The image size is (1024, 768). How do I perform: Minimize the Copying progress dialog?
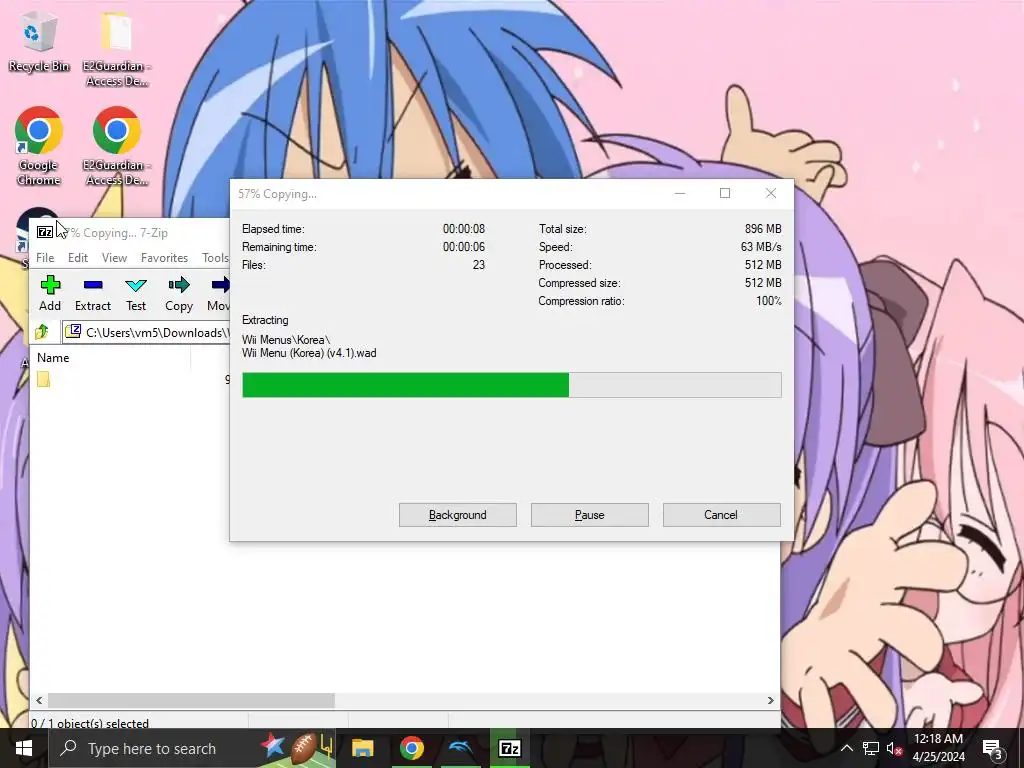click(680, 193)
